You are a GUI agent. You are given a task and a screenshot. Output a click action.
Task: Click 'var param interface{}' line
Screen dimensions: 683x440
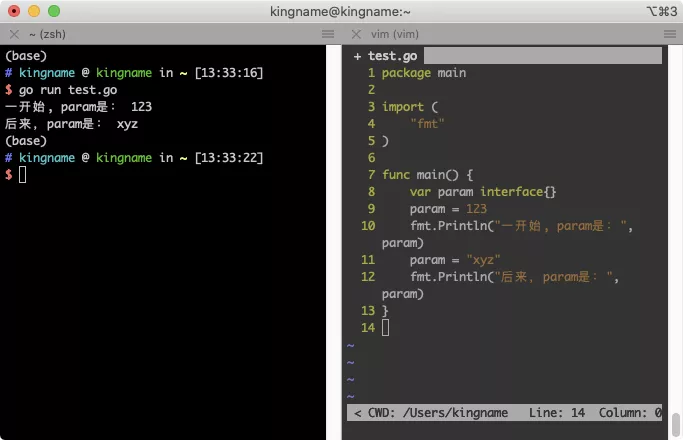click(483, 192)
